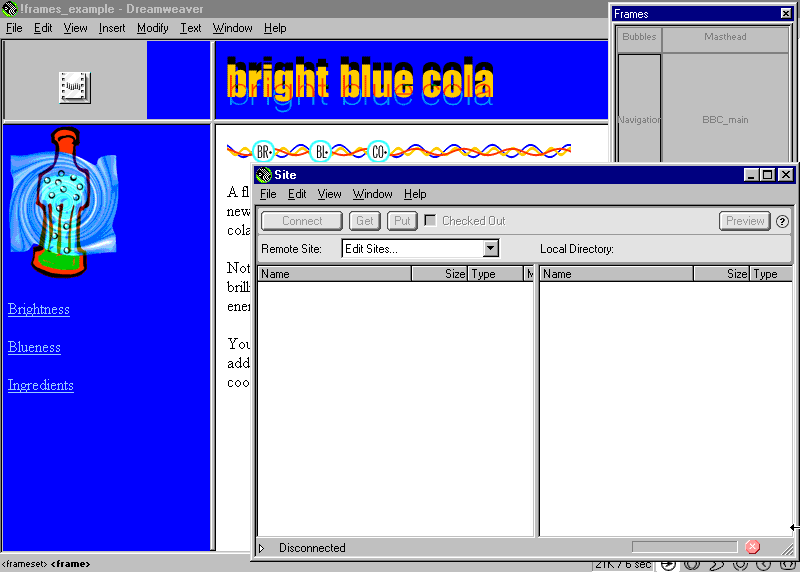Select the Masthead frame in the Frames panel
The width and height of the screenshot is (800, 572).
[x=725, y=39]
